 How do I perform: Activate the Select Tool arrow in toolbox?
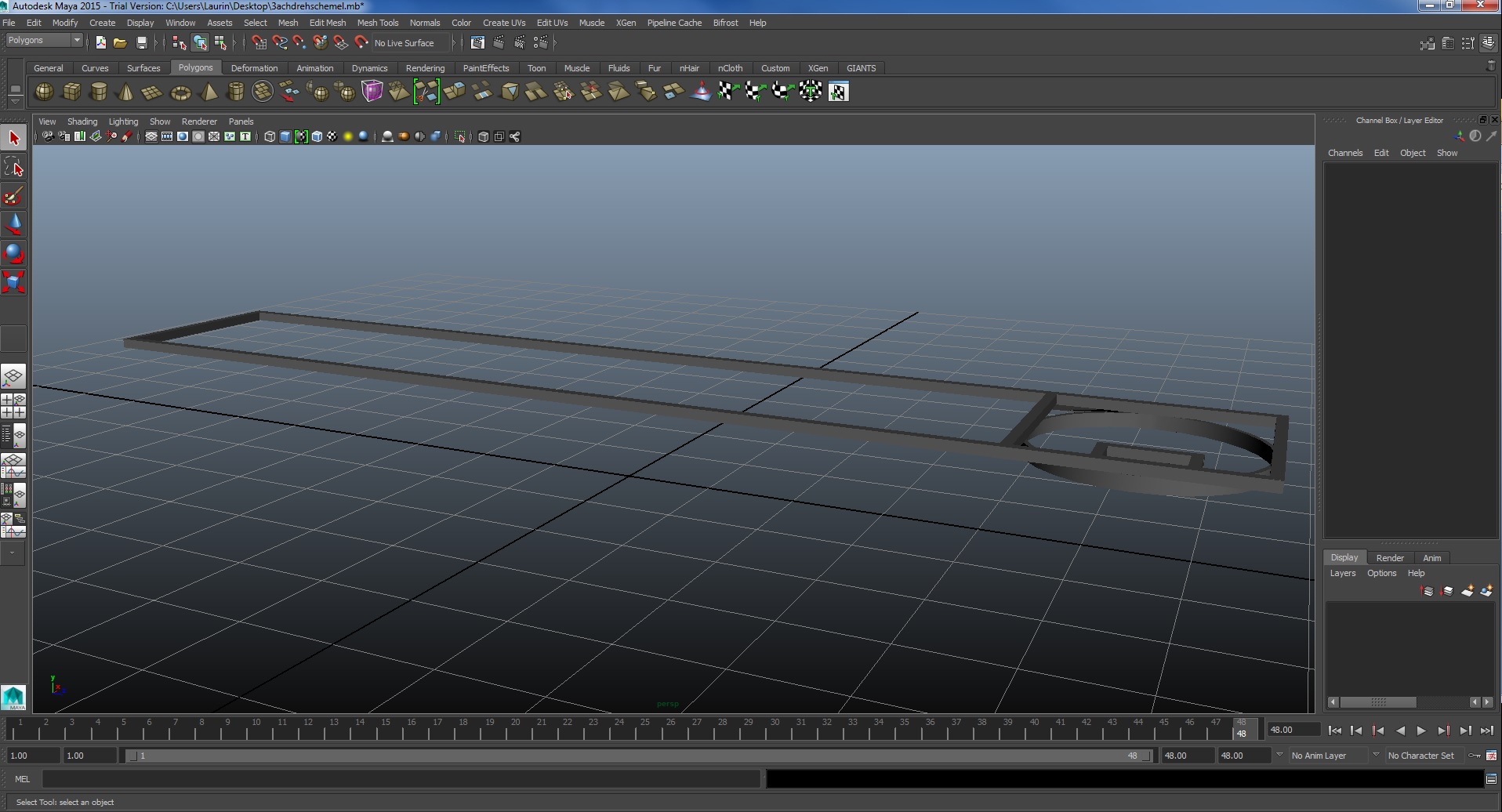13,138
